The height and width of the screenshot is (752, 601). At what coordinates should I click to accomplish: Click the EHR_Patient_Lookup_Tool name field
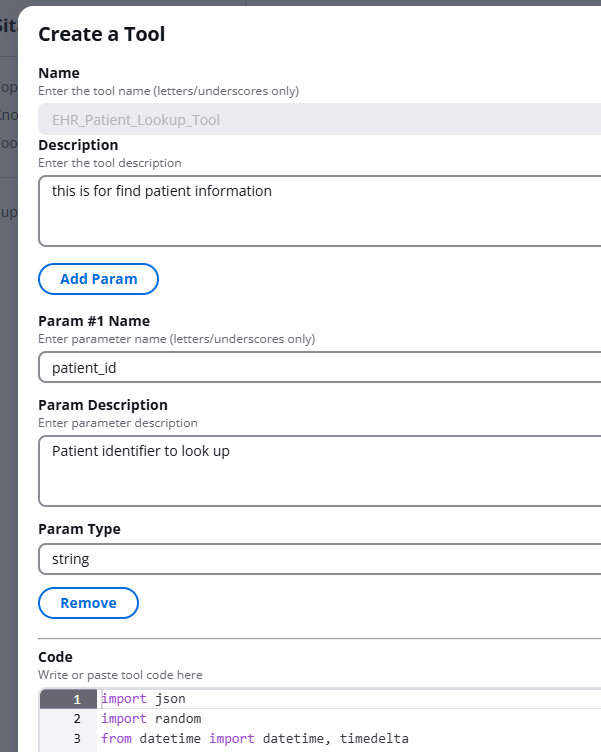[319, 119]
